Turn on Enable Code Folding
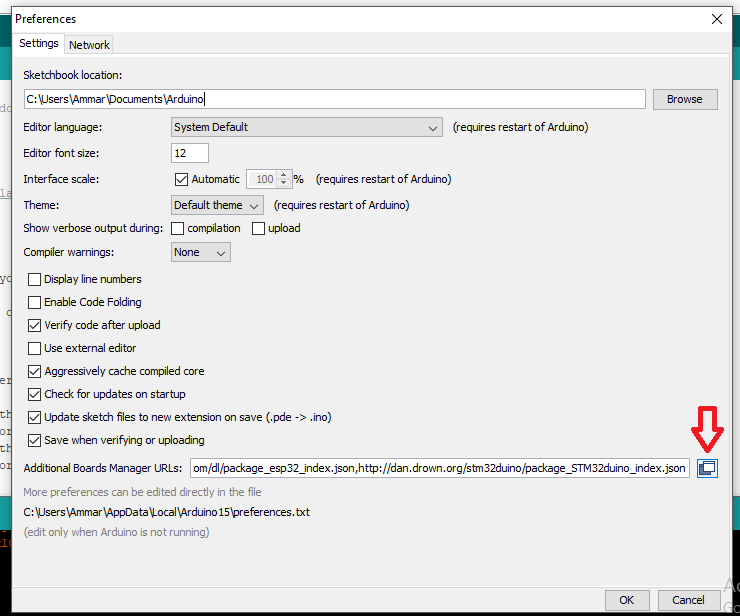This screenshot has width=740, height=616. click(35, 302)
